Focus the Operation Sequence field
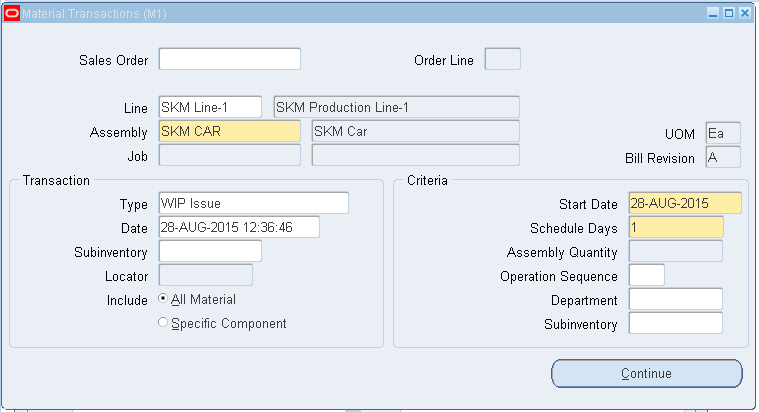This screenshot has height=412, width=759. point(646,275)
